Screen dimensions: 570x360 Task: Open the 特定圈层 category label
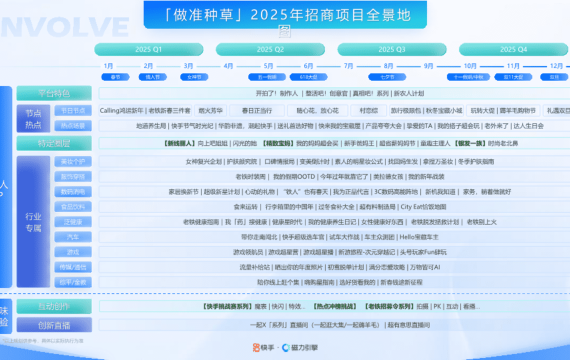click(x=54, y=143)
